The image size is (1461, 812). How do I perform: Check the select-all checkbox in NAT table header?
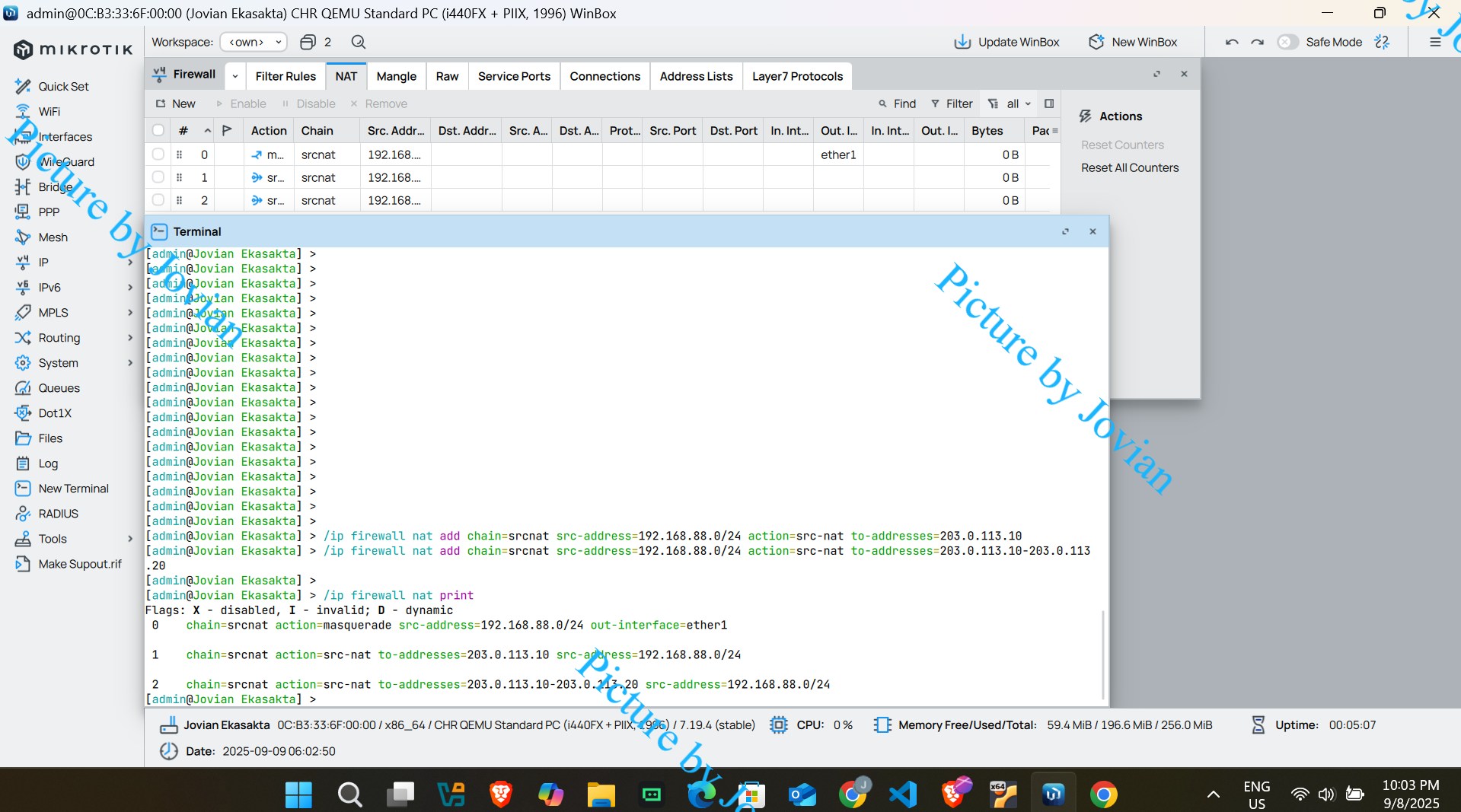[x=158, y=130]
